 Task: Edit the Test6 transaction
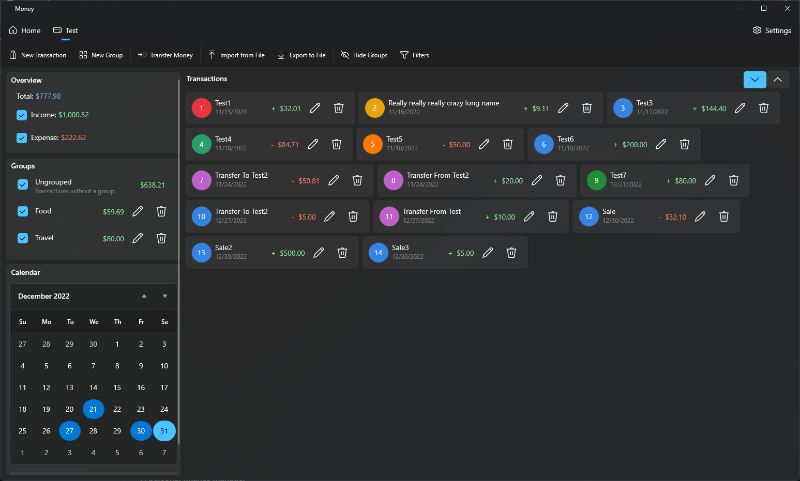click(661, 144)
